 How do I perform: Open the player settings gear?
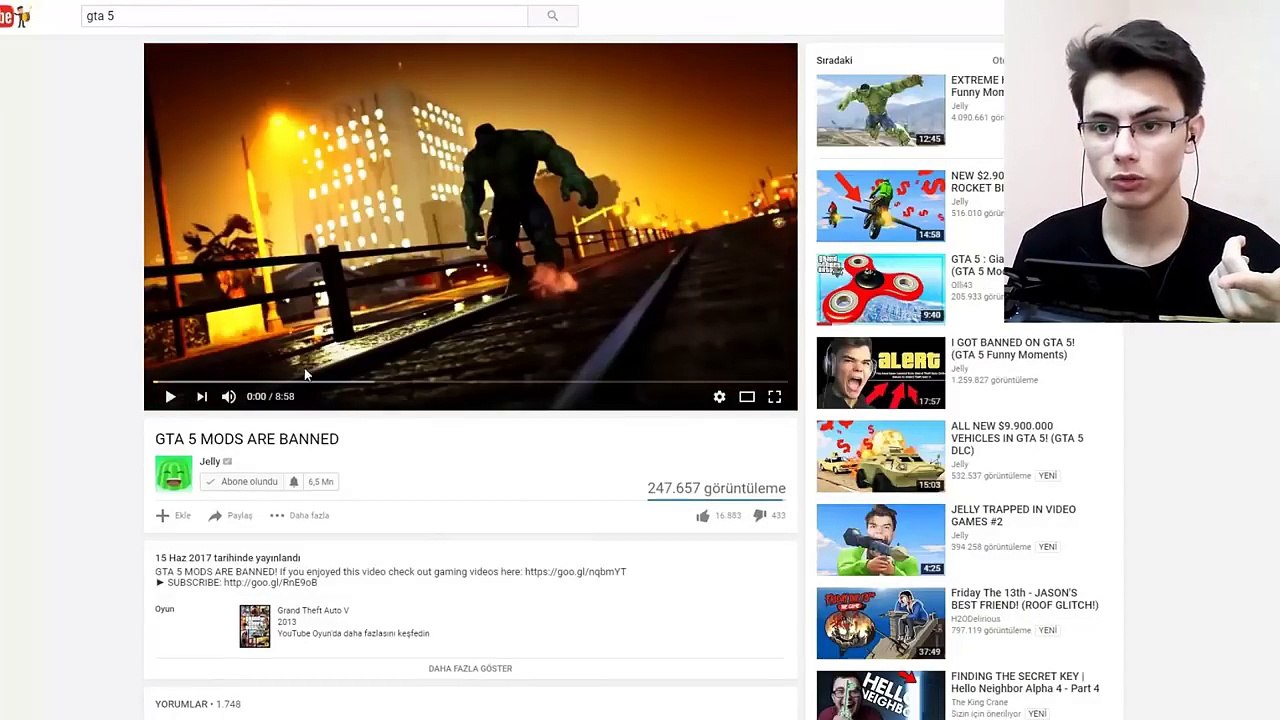(x=719, y=397)
